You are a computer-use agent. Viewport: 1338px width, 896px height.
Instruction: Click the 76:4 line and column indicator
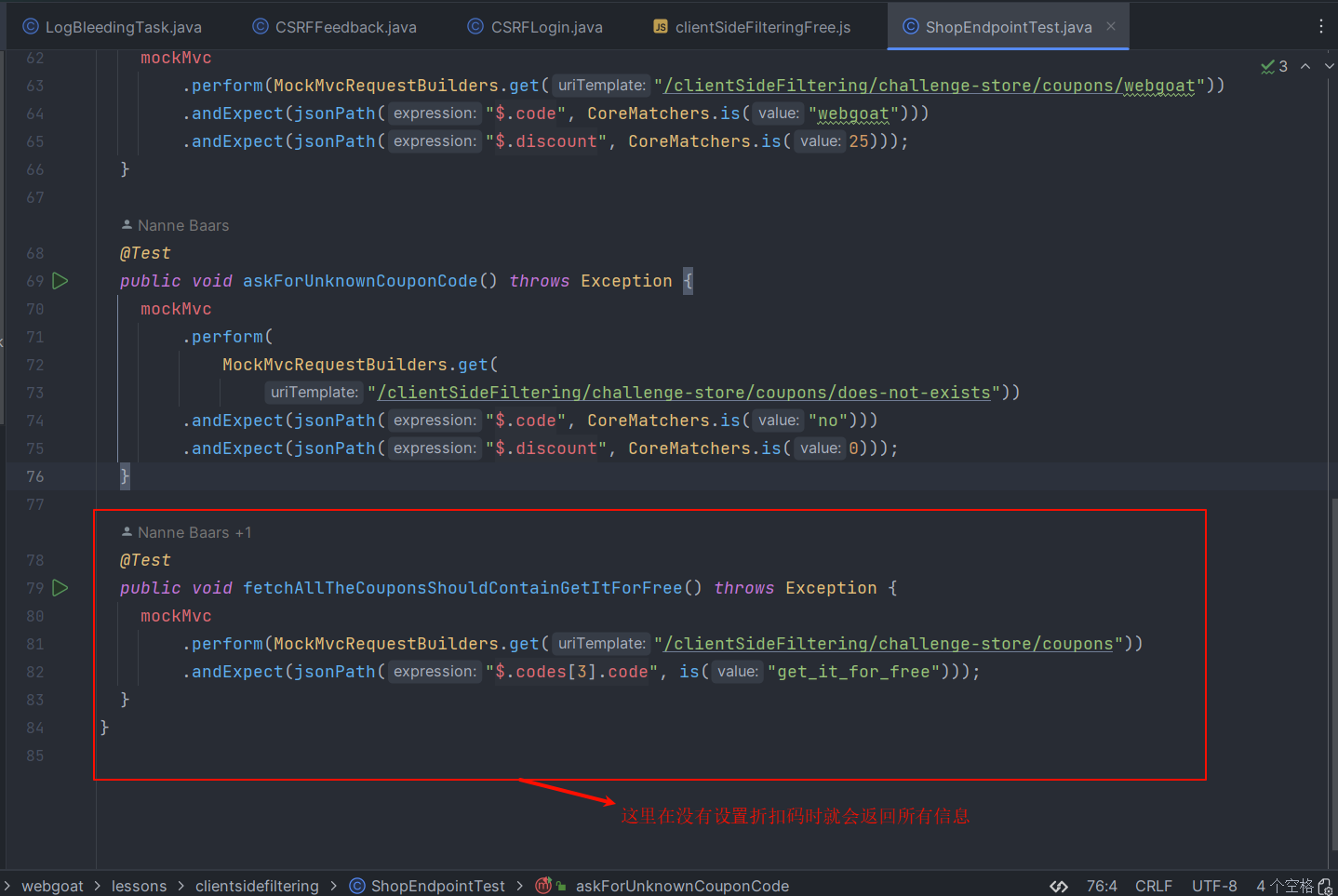tap(1102, 886)
